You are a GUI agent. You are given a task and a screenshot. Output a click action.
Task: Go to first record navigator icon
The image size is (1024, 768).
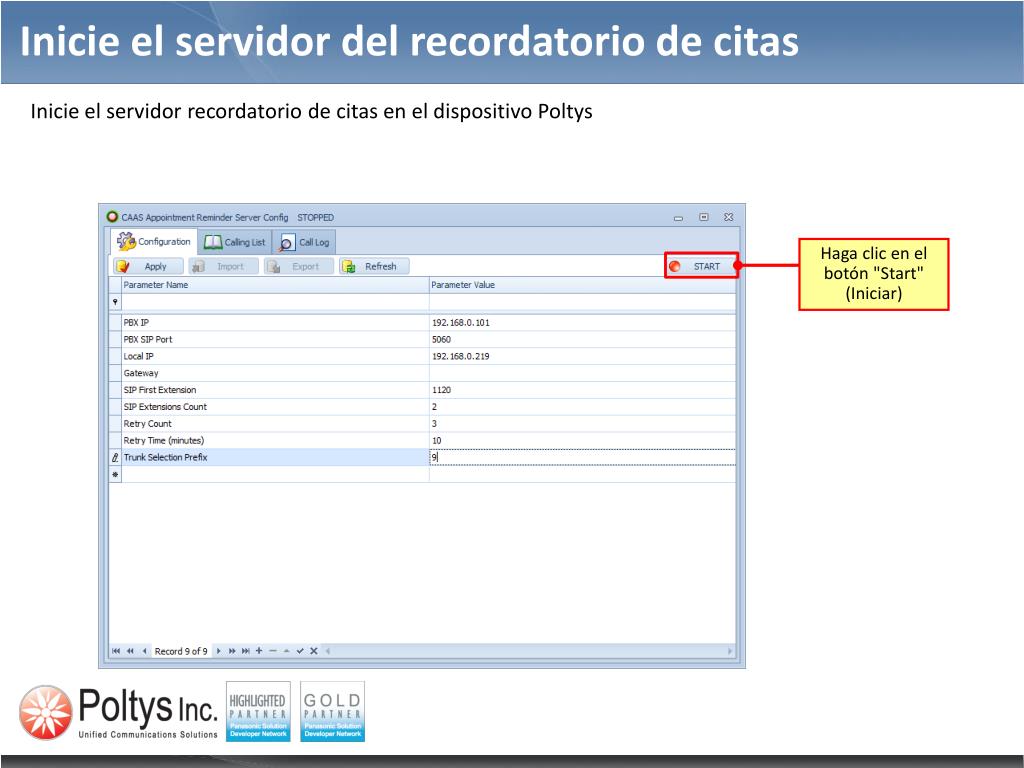[x=116, y=651]
